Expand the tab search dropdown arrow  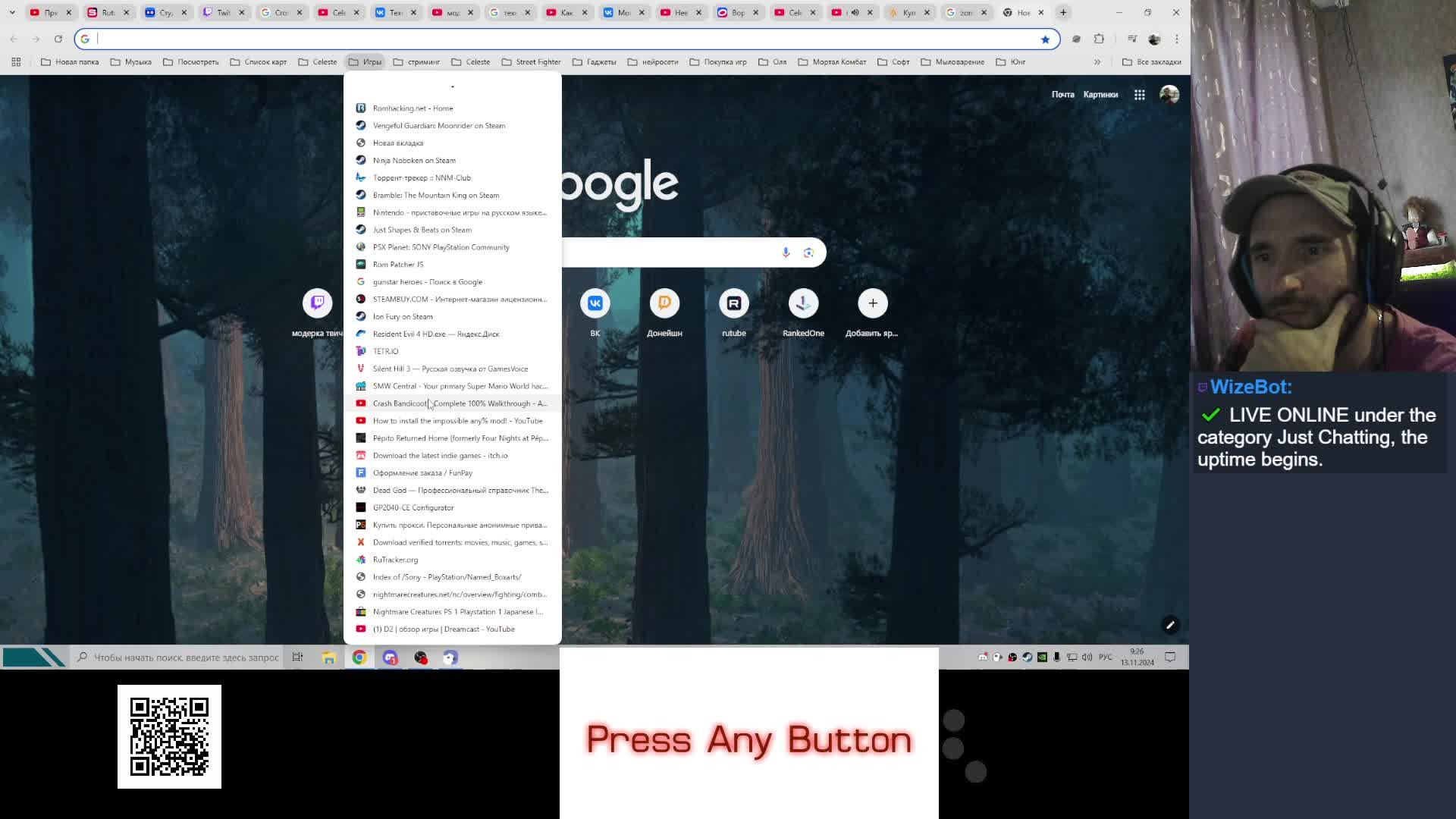(x=12, y=12)
